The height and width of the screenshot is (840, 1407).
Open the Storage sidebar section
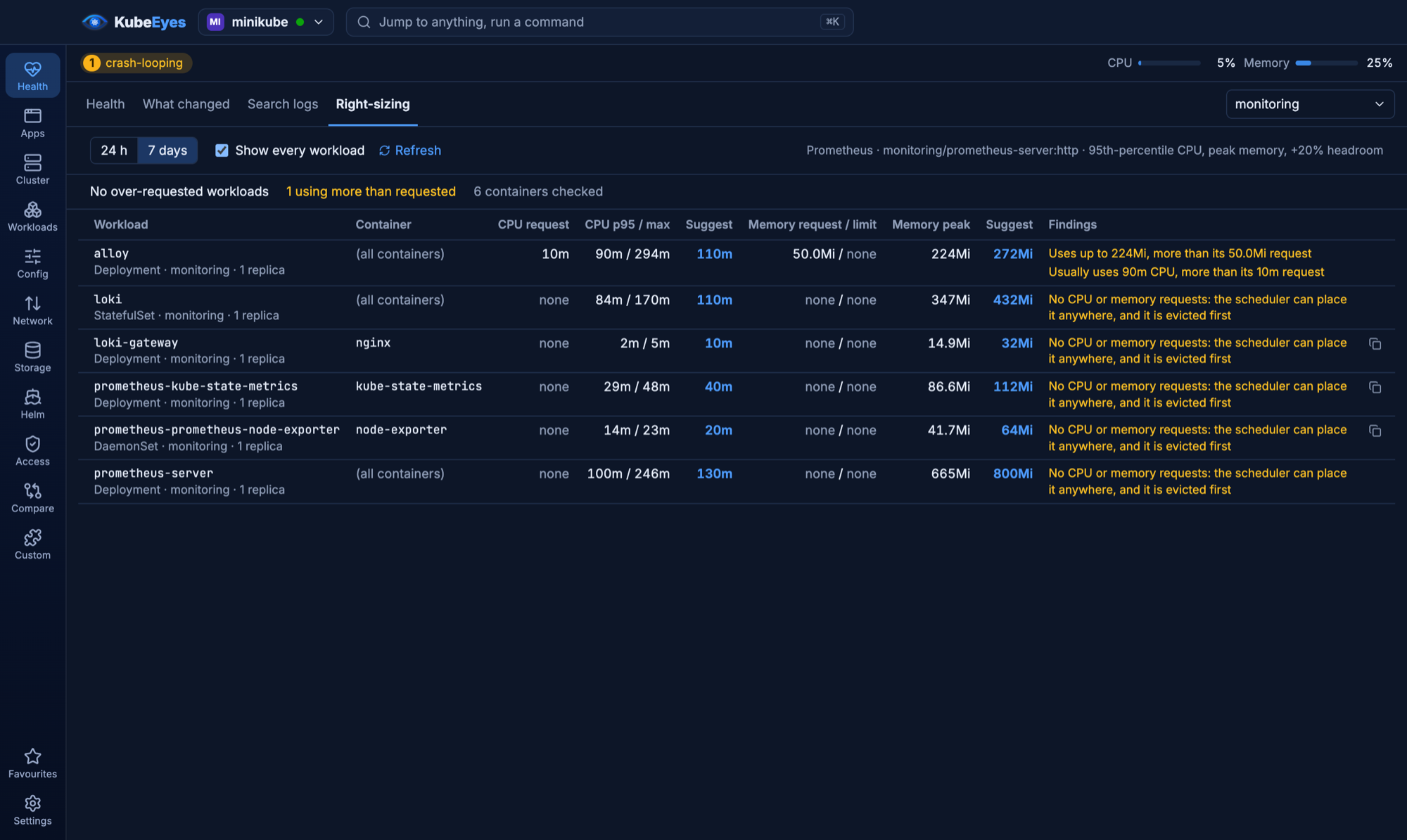tap(32, 357)
